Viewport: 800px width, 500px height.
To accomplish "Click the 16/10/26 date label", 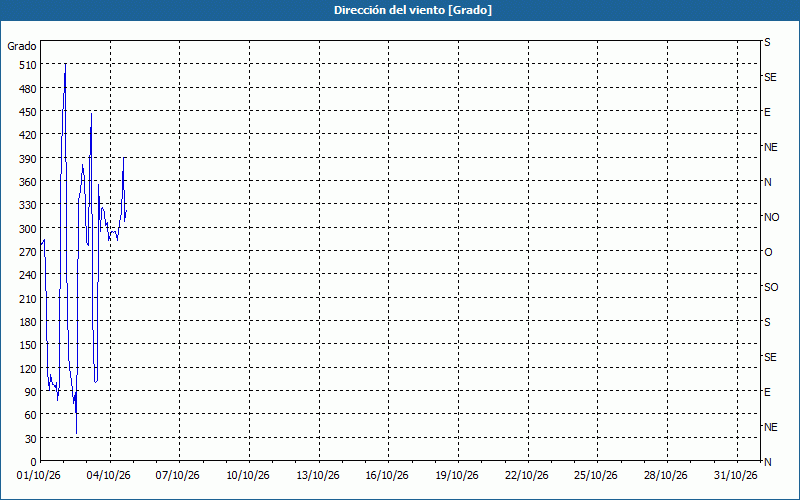I will pyautogui.click(x=387, y=476).
